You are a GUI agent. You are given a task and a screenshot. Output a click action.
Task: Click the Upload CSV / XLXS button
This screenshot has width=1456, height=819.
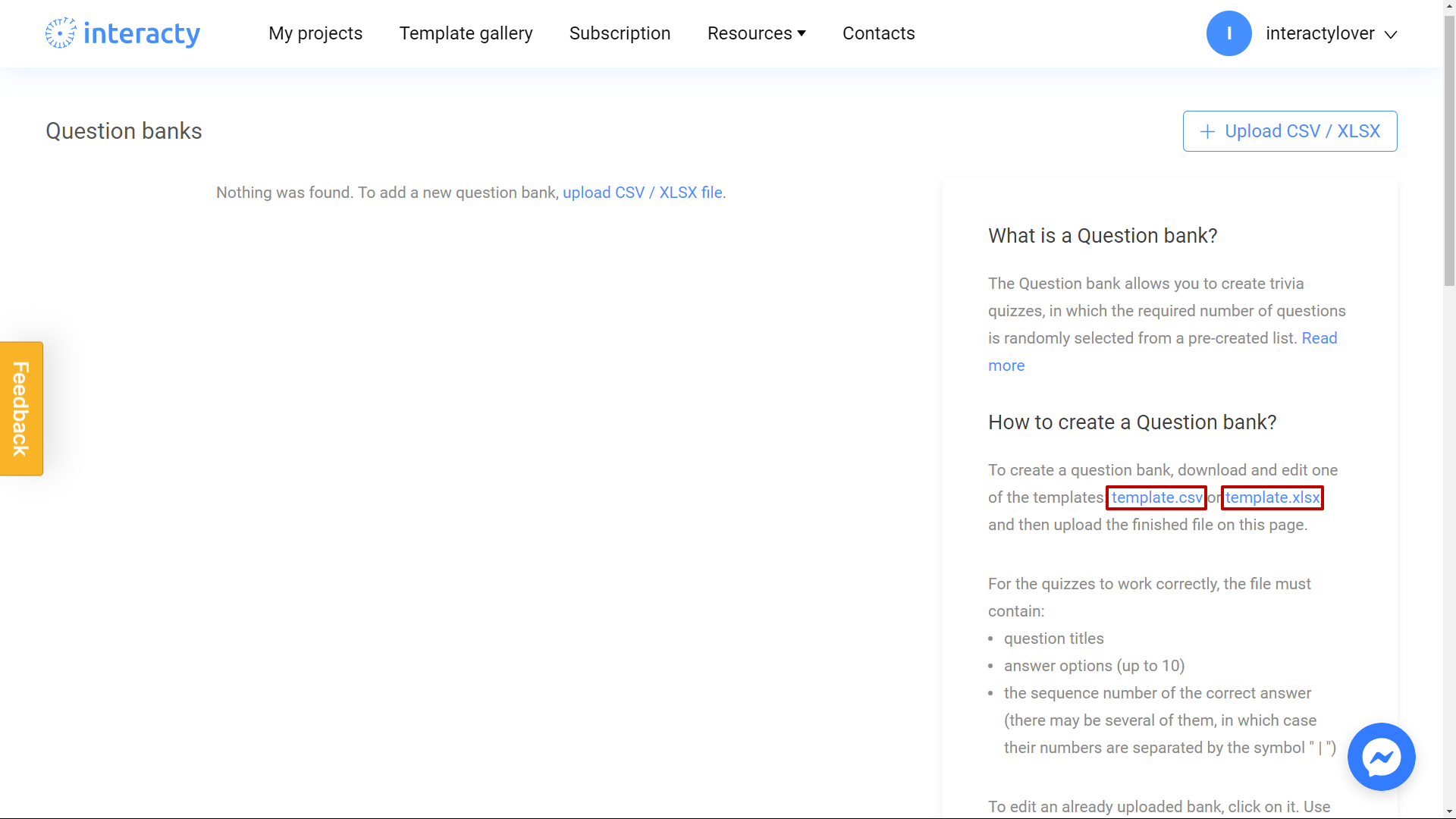1289,131
